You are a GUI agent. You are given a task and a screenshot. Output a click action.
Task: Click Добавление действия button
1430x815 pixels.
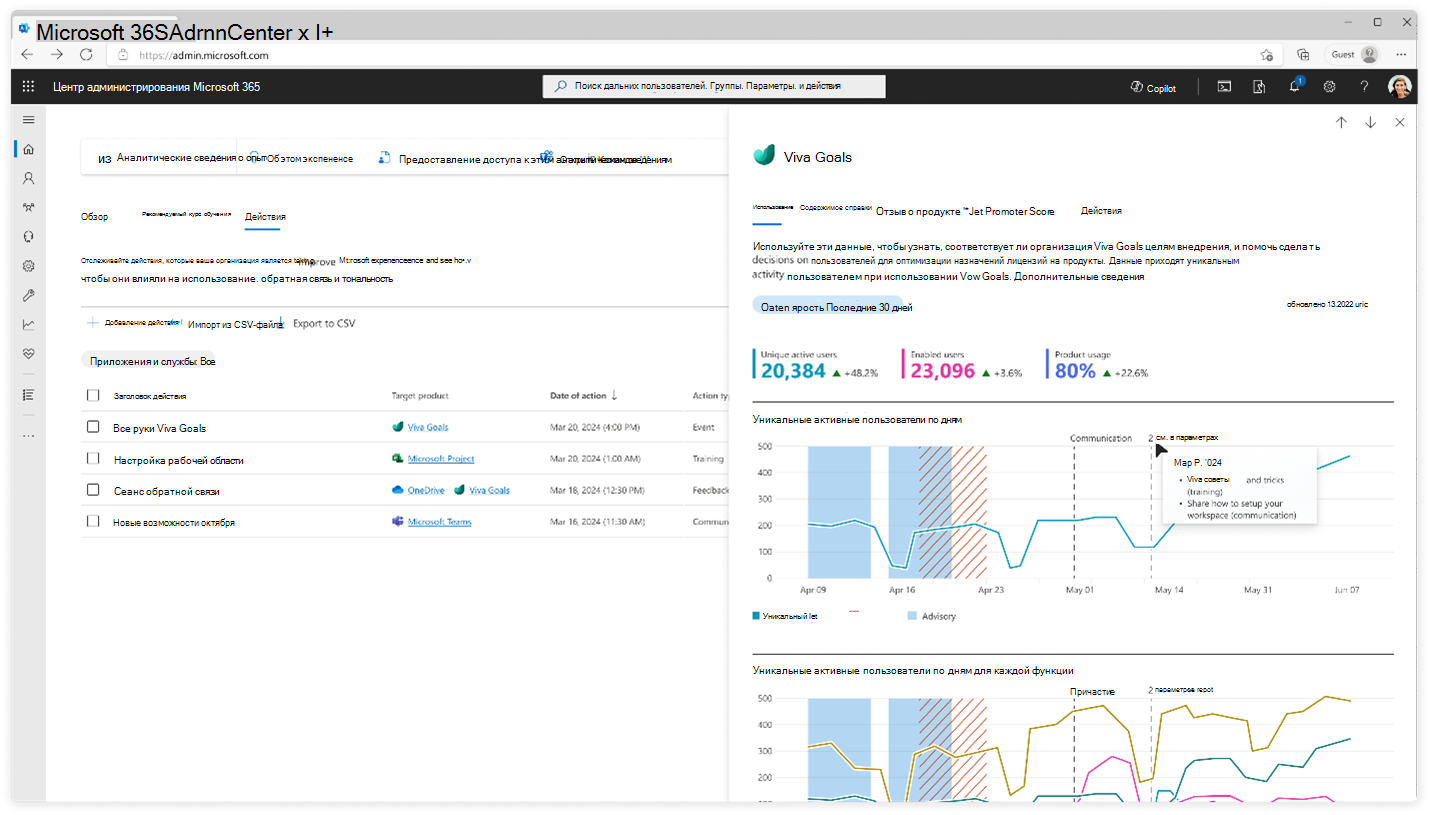134,323
